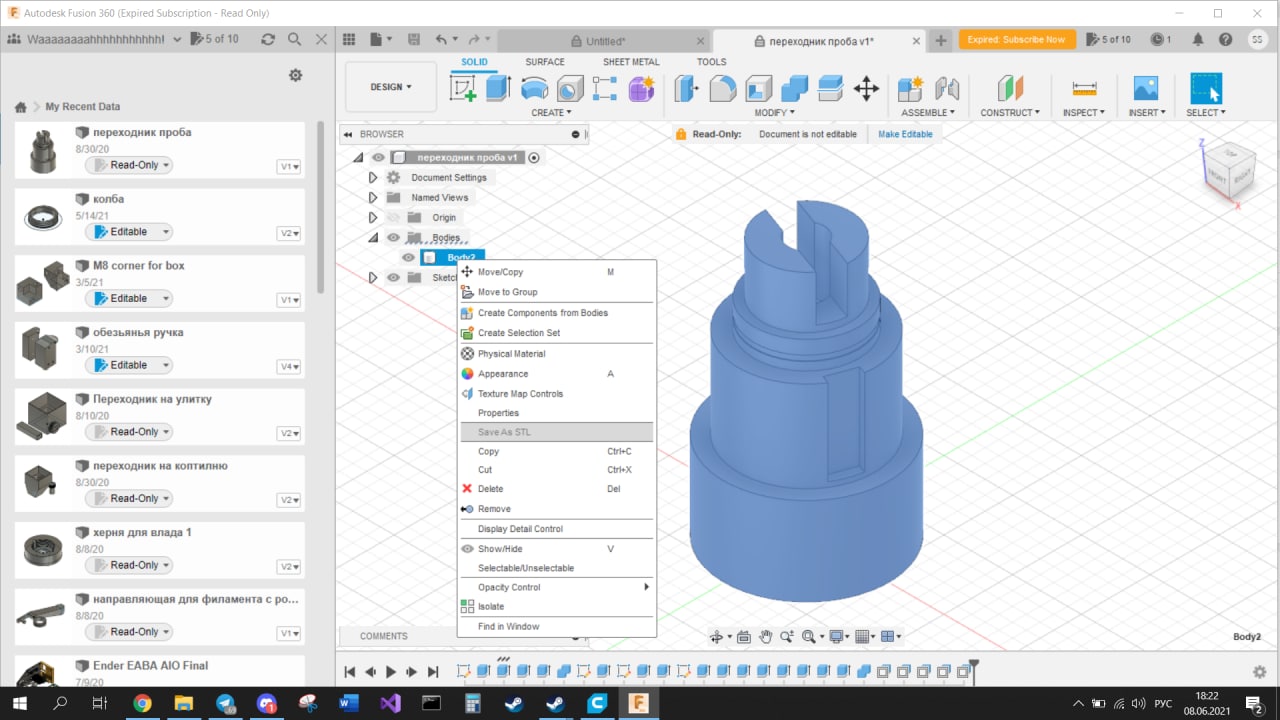Select the Create Form purple icon

coord(641,89)
